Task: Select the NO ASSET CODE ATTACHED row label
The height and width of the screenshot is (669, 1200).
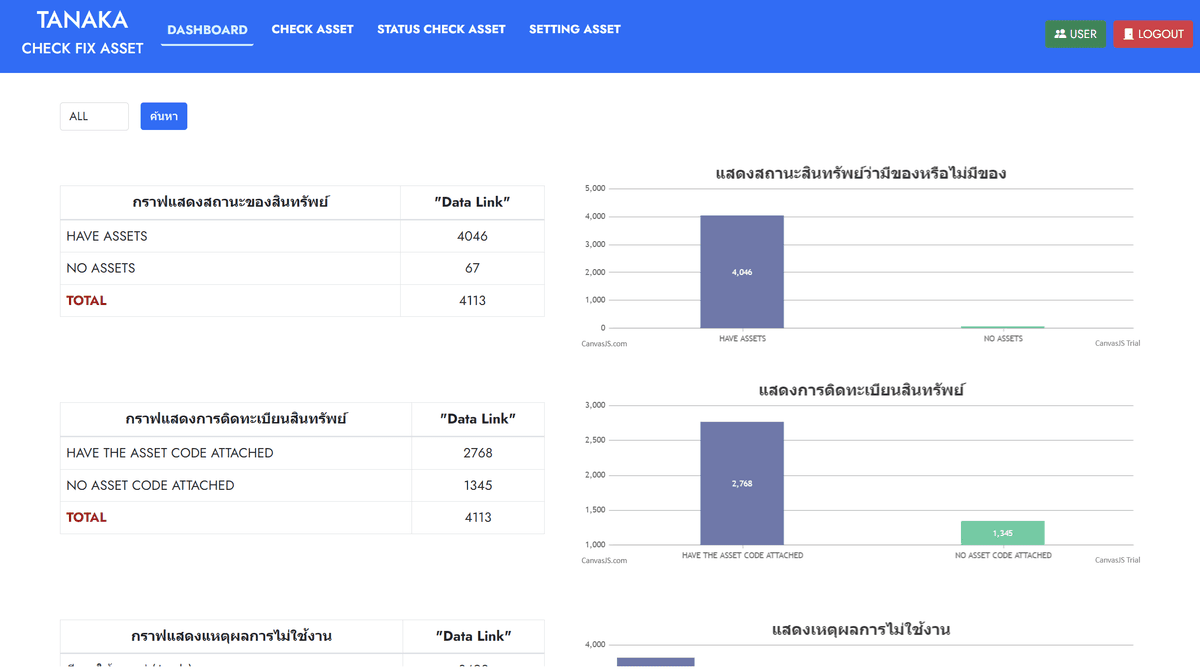Action: pyautogui.click(x=150, y=485)
